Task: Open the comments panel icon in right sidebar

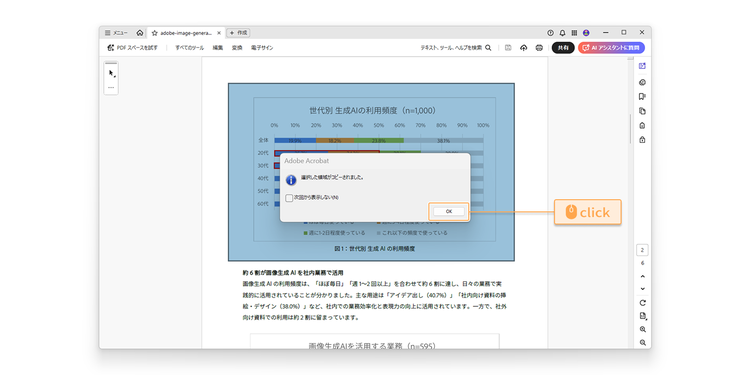Action: (642, 82)
